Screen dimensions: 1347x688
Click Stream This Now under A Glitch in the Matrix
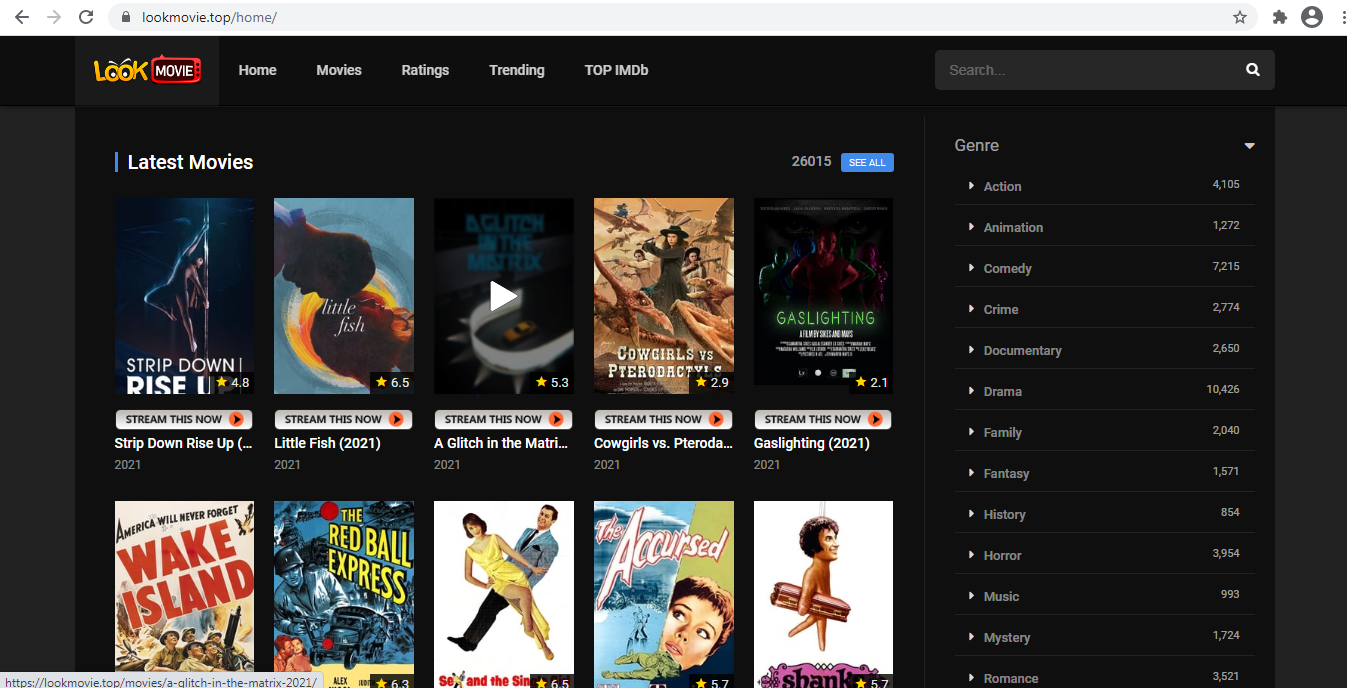tap(503, 419)
